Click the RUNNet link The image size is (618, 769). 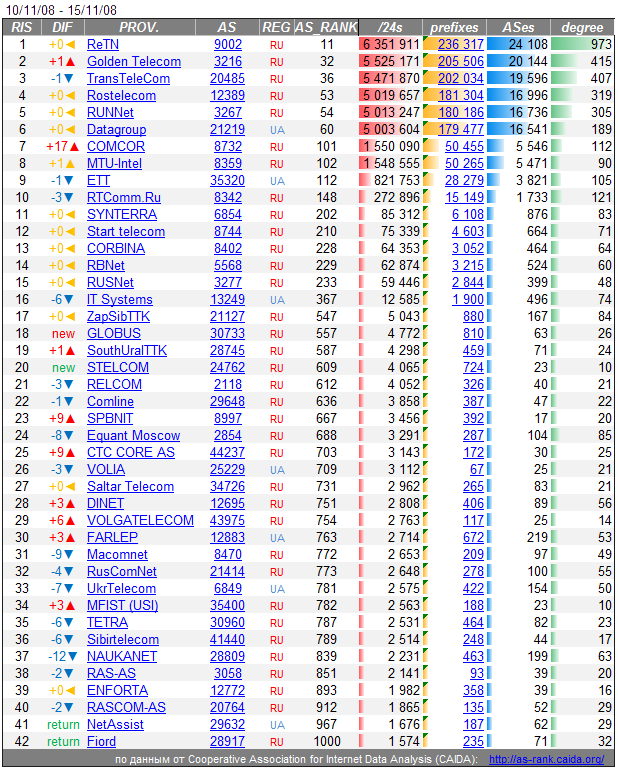pyautogui.click(x=110, y=113)
